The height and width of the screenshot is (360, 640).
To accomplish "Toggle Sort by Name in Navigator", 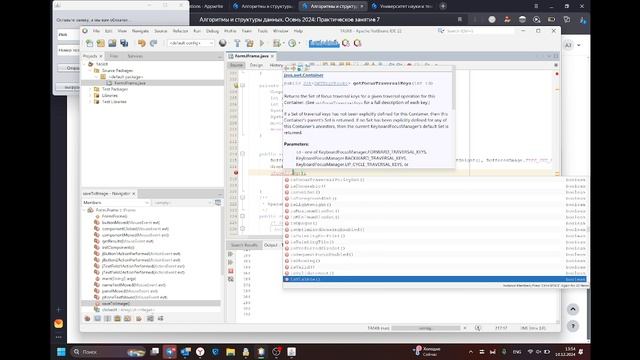I will click(150, 318).
